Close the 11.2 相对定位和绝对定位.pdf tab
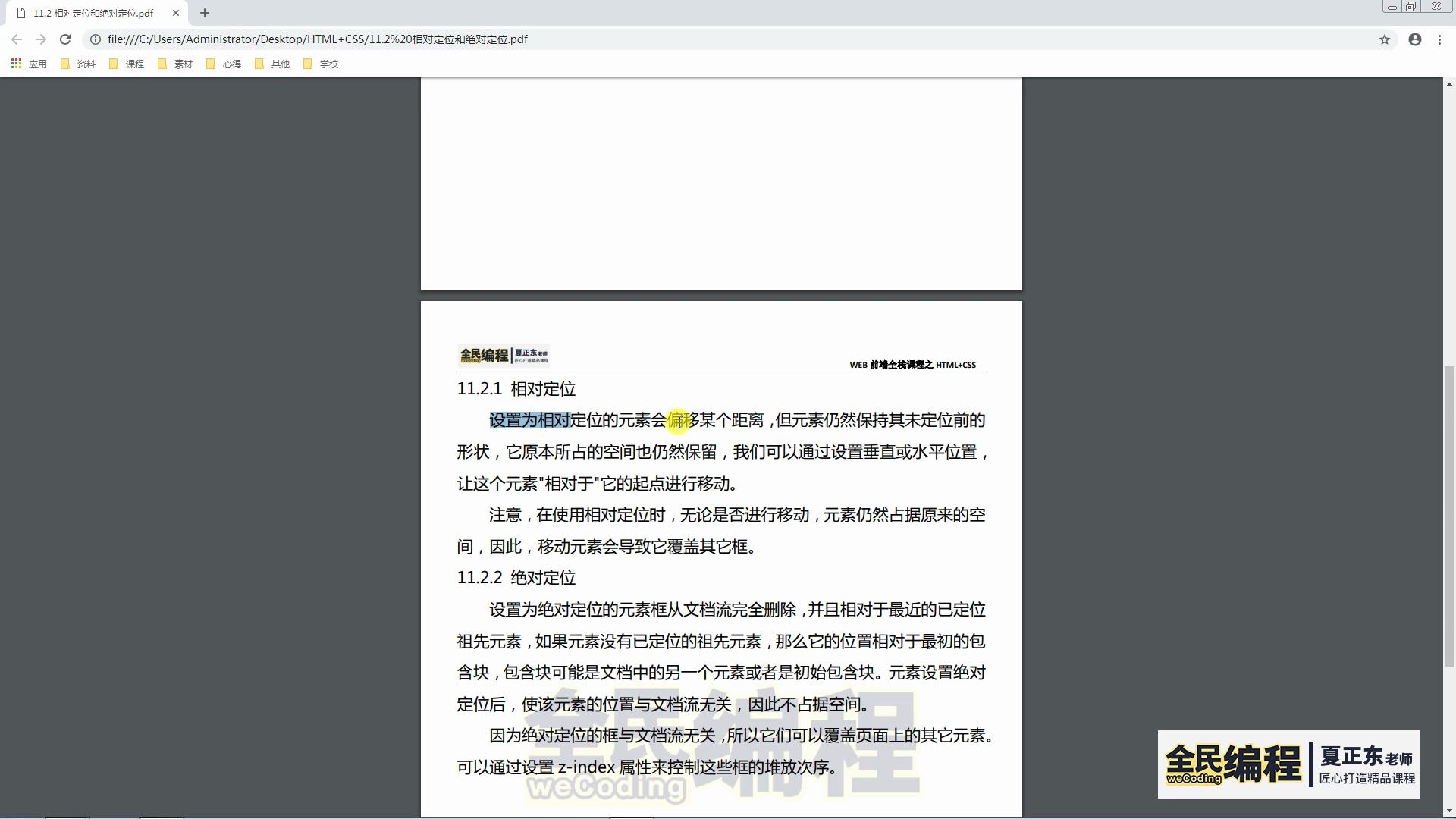1456x819 pixels. point(176,13)
